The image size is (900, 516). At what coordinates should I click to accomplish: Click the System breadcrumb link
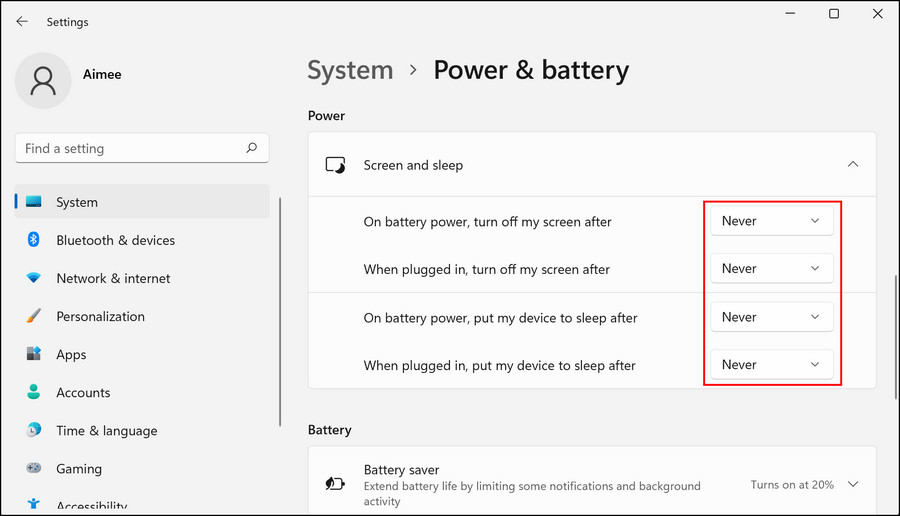pos(350,71)
